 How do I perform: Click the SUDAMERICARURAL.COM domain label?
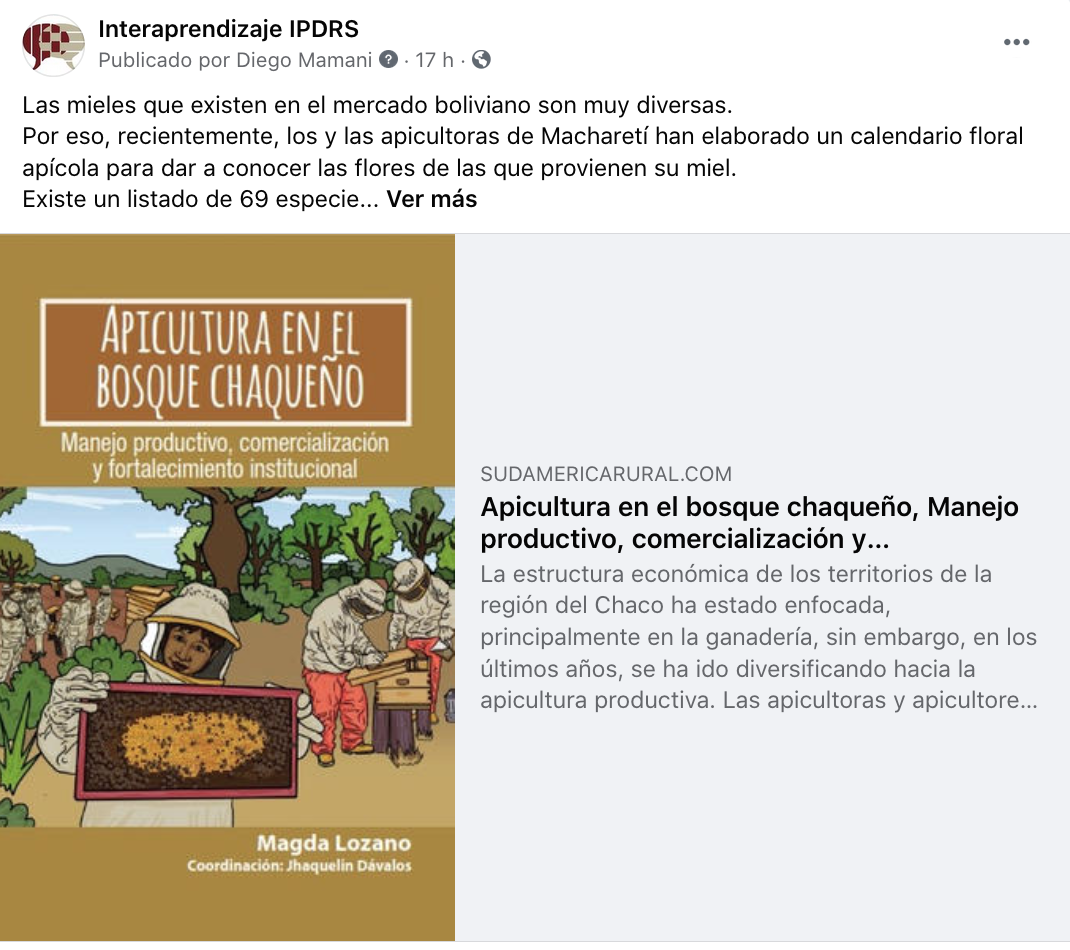[x=606, y=474]
